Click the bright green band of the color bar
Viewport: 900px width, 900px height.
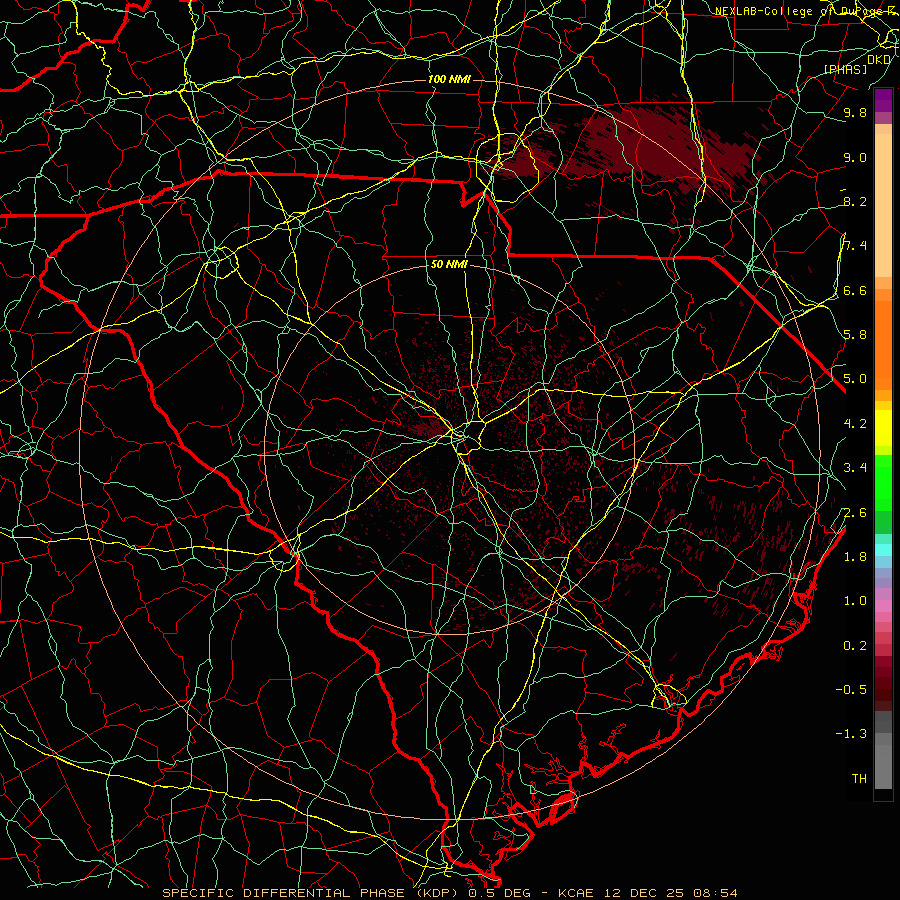coord(883,482)
